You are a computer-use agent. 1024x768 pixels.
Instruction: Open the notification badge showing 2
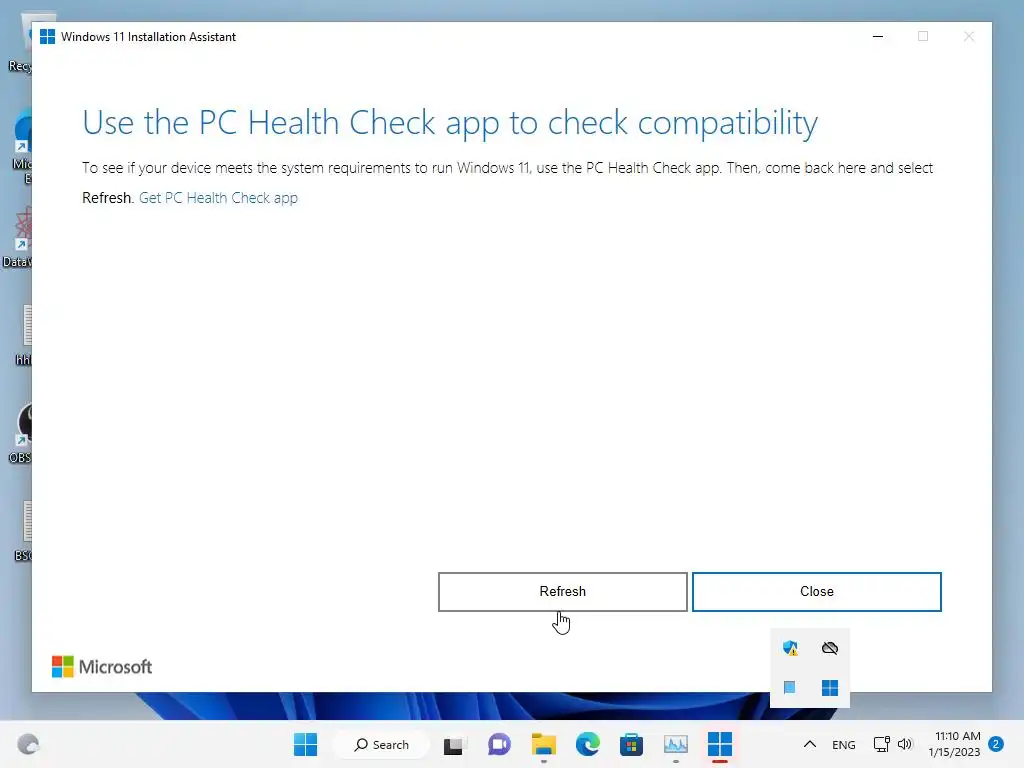[996, 744]
